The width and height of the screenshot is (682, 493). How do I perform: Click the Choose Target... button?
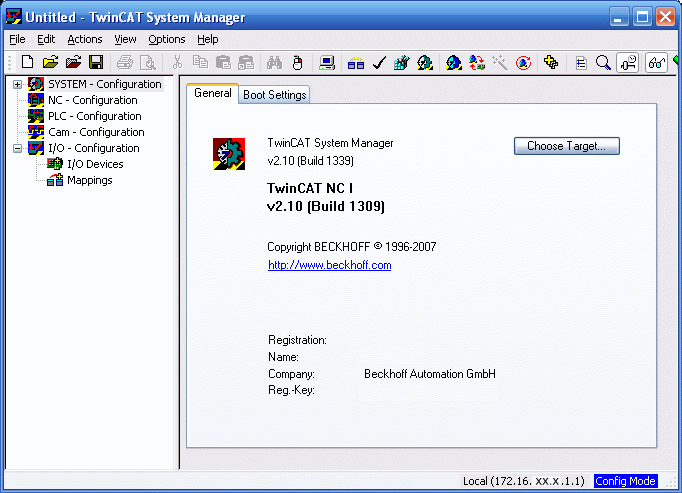tap(567, 146)
